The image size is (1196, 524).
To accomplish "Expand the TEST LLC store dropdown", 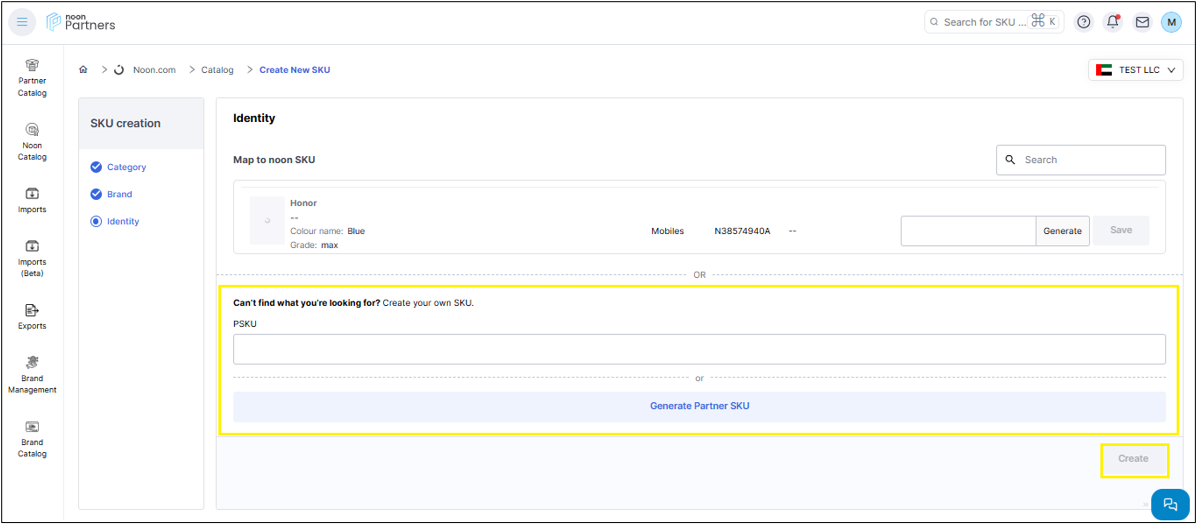I will tap(1135, 70).
